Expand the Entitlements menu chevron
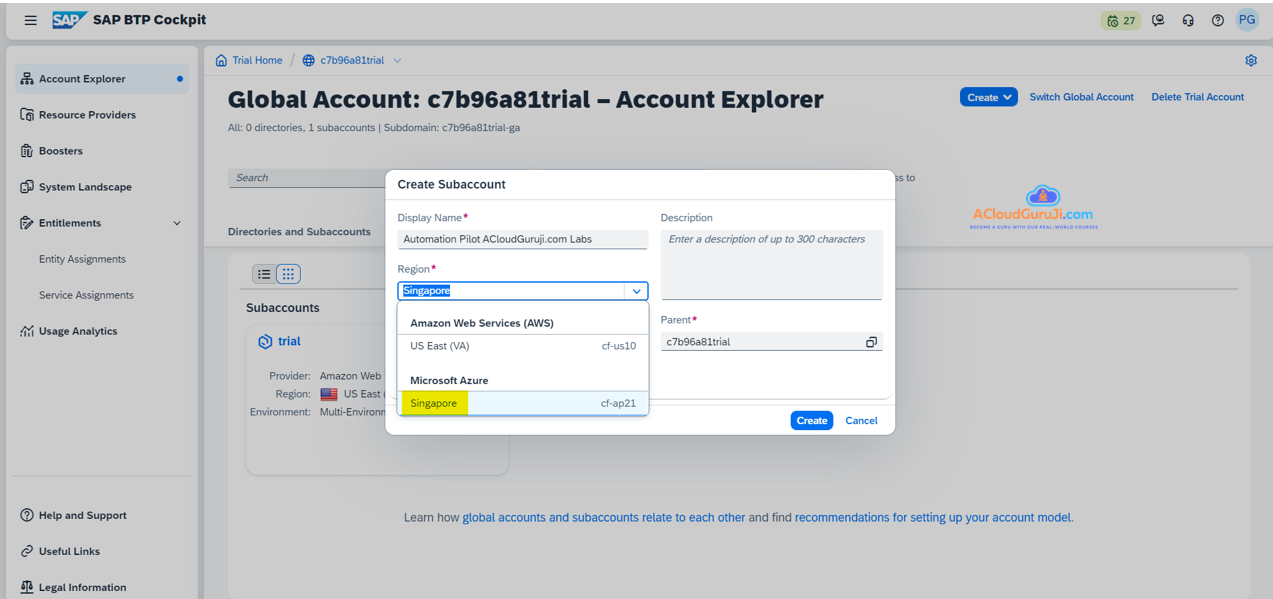Viewport: 1273px width, 599px height. tap(177, 223)
